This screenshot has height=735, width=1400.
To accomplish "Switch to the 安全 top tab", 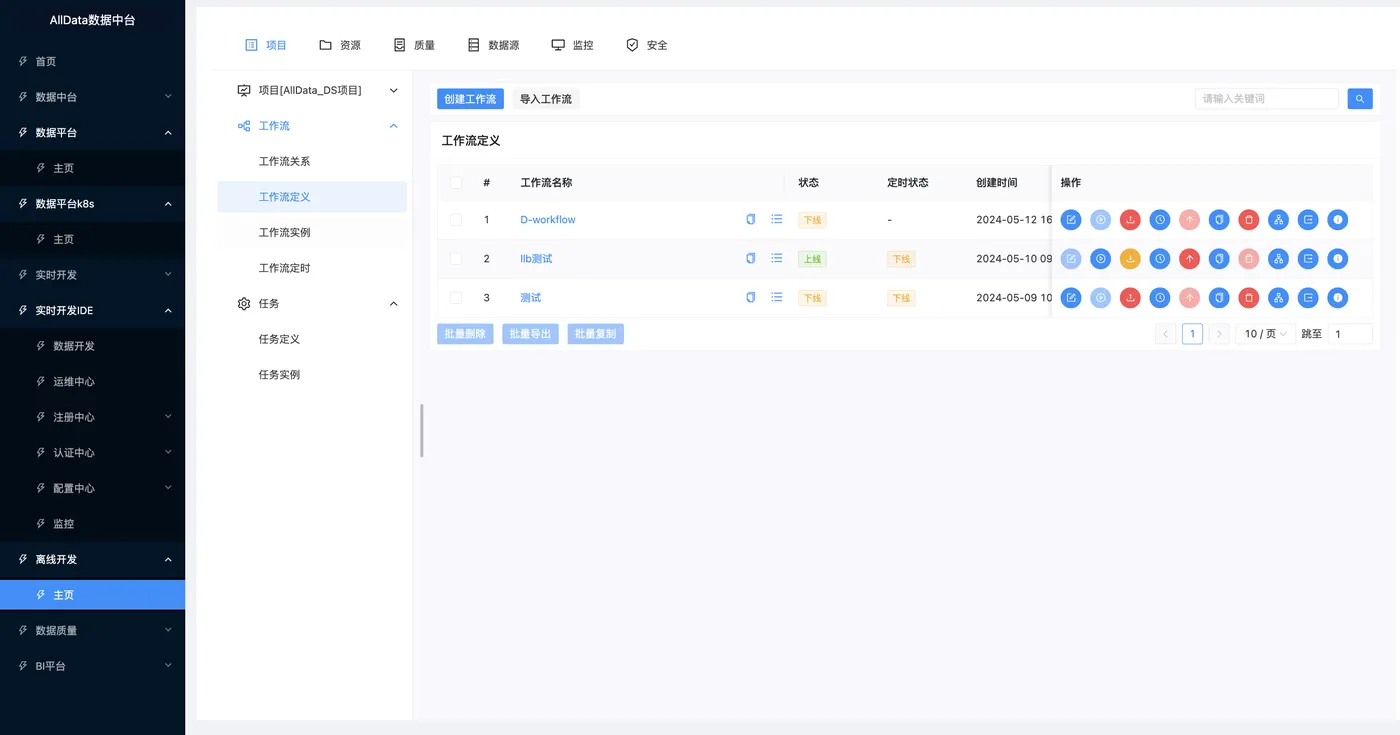I will click(x=646, y=45).
